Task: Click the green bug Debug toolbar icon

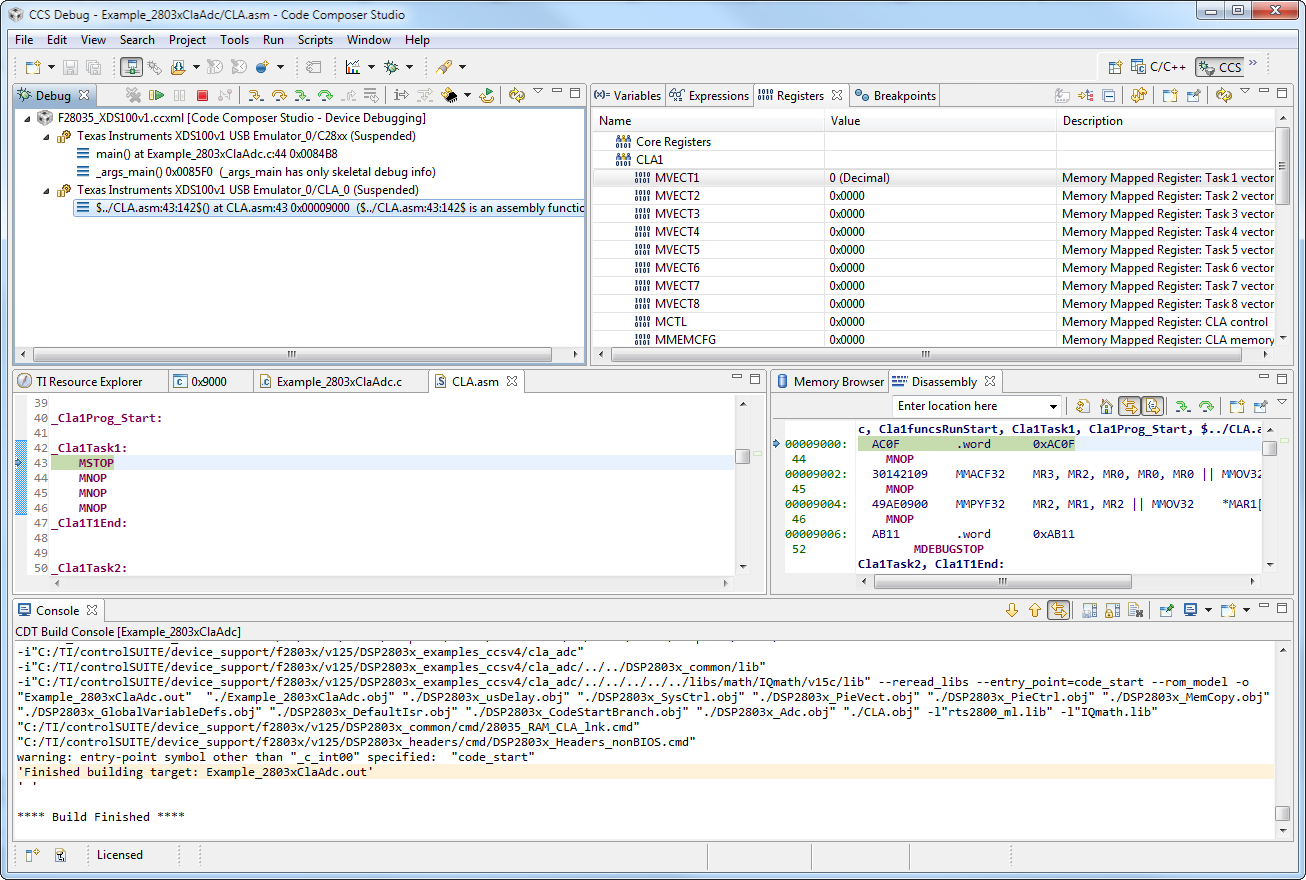Action: tap(391, 67)
